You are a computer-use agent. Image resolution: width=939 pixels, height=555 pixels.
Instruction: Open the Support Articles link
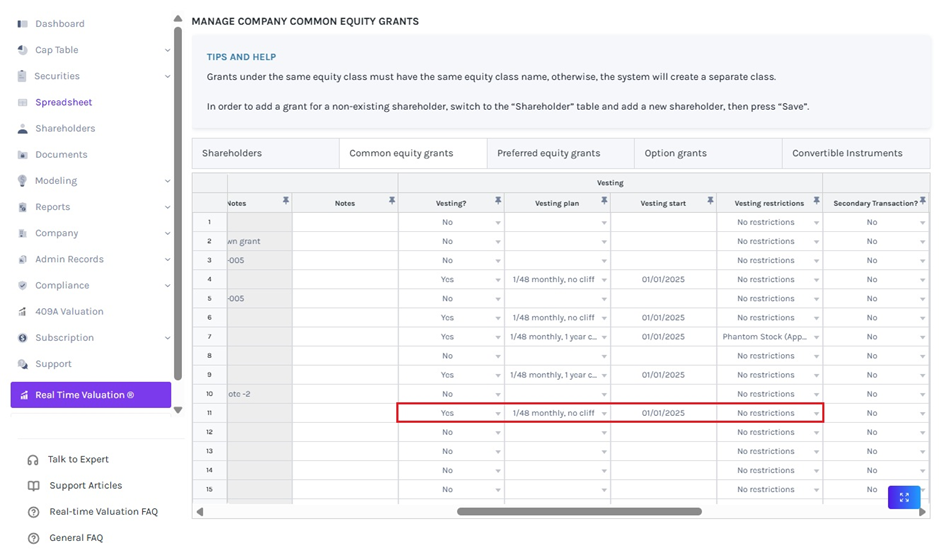click(85, 486)
